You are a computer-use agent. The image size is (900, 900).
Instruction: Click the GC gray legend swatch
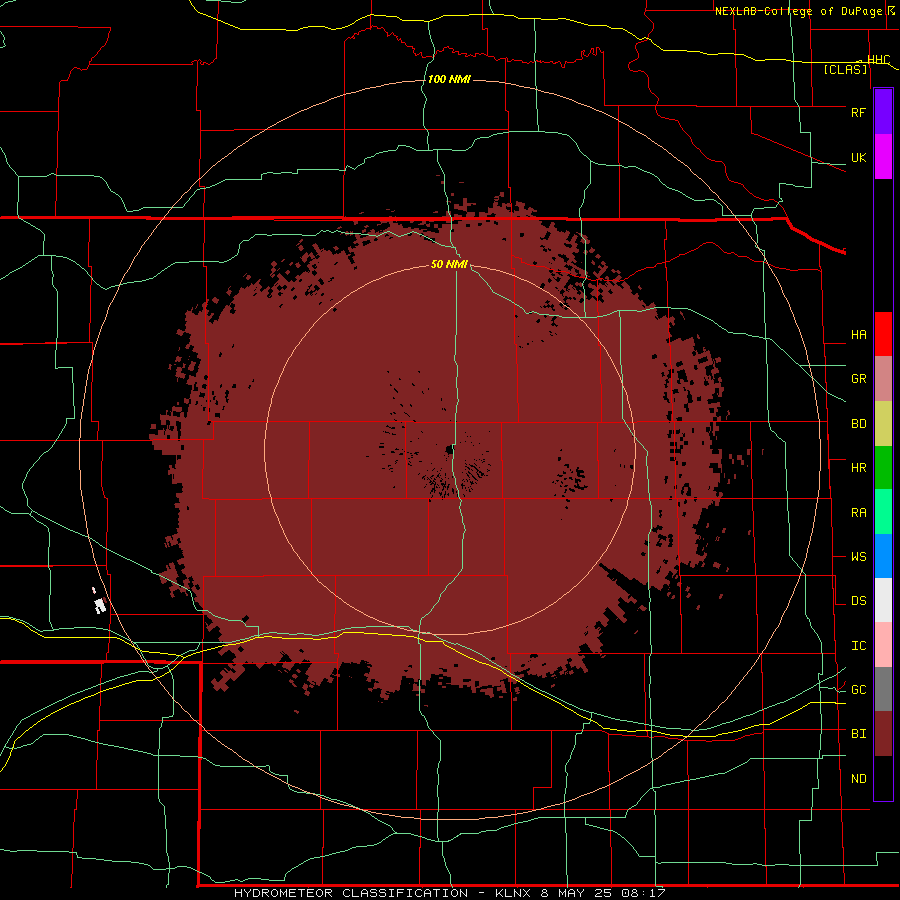[x=883, y=689]
